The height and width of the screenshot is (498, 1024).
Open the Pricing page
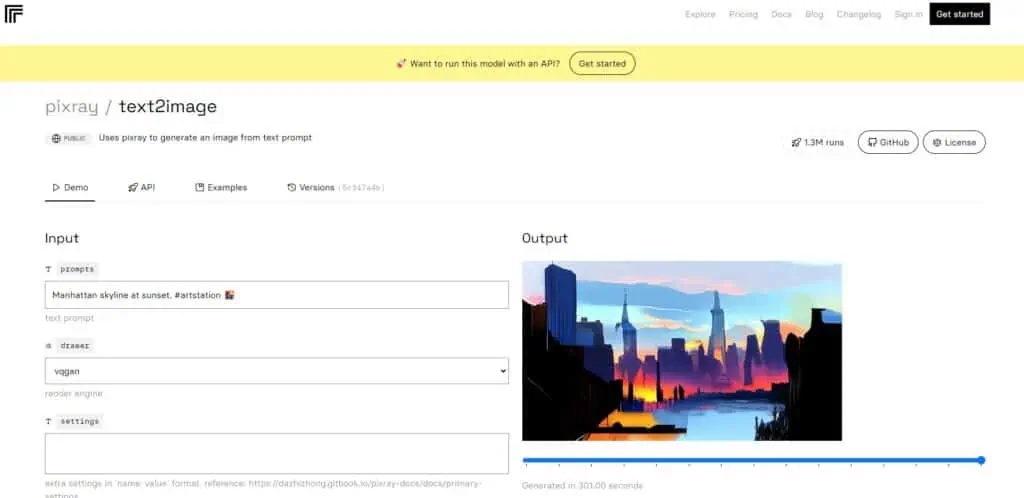[743, 14]
